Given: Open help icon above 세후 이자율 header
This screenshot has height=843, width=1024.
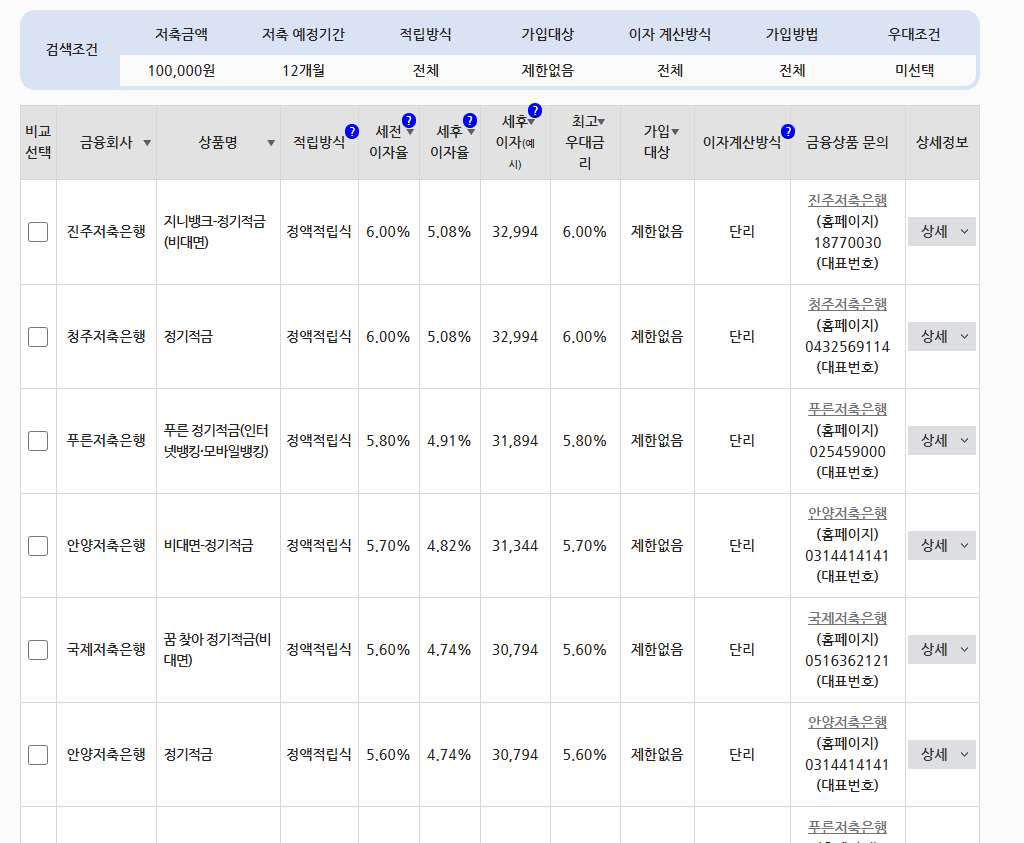Looking at the screenshot, I should click(x=470, y=120).
